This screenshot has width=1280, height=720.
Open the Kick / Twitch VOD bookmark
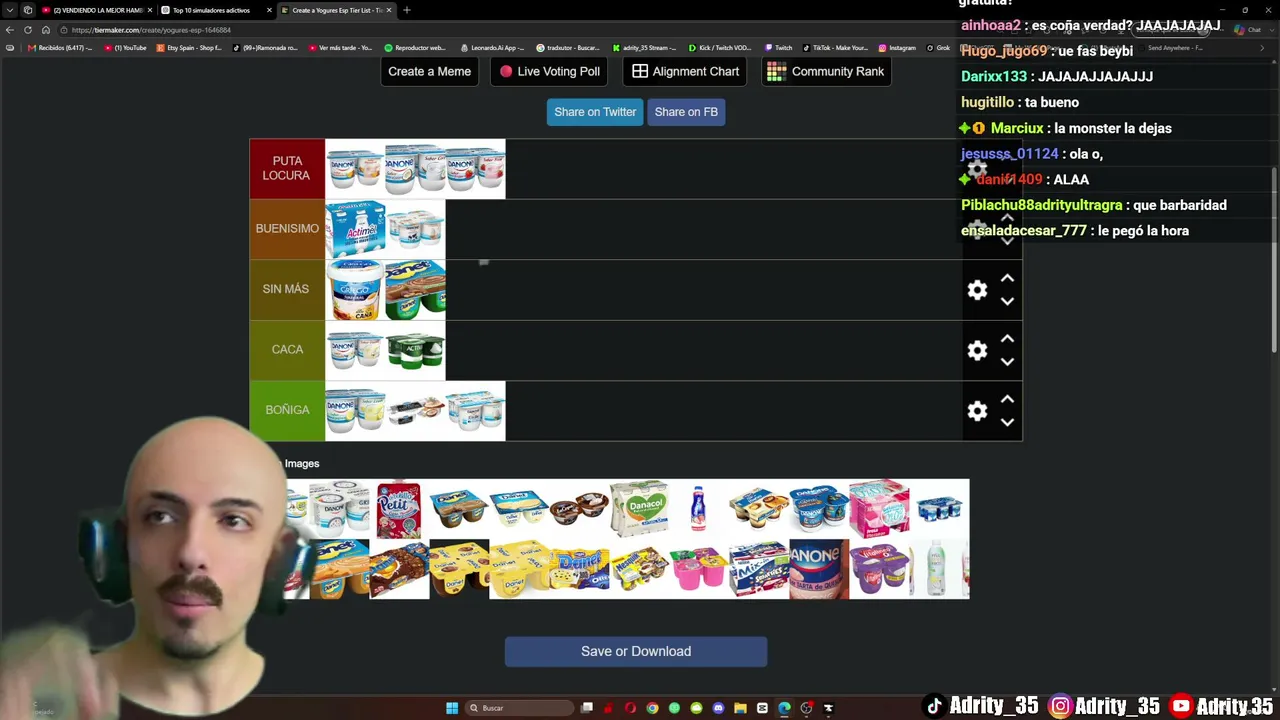[x=720, y=48]
